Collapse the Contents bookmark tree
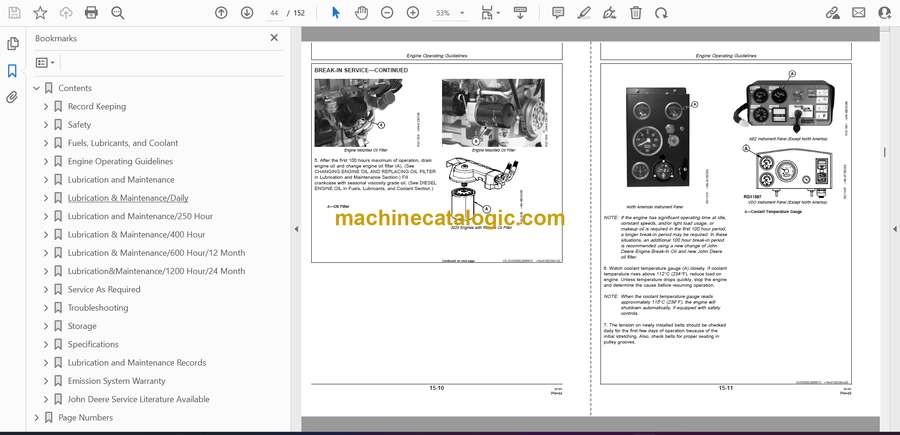The image size is (900, 435). 37,88
